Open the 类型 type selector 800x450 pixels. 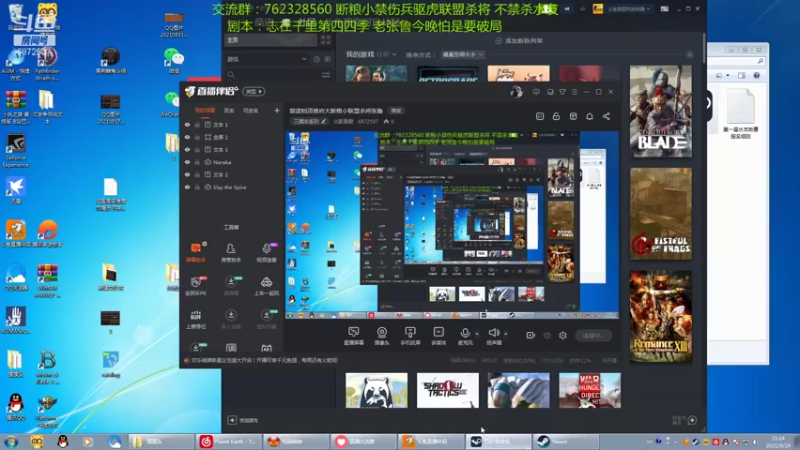pos(254,92)
